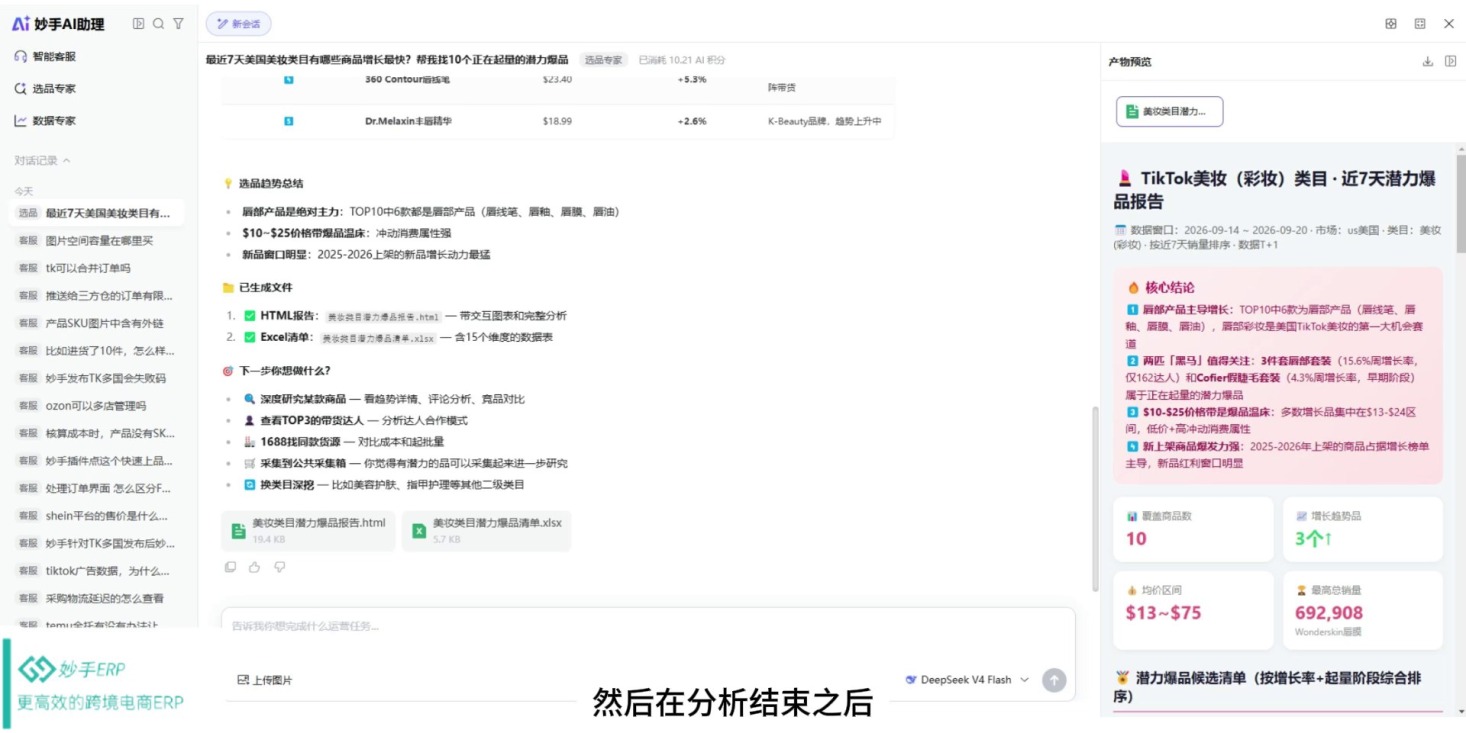Click 换类目深挖 suggestion line
Viewport: 1466px width, 733px height.
pyautogui.click(x=384, y=484)
